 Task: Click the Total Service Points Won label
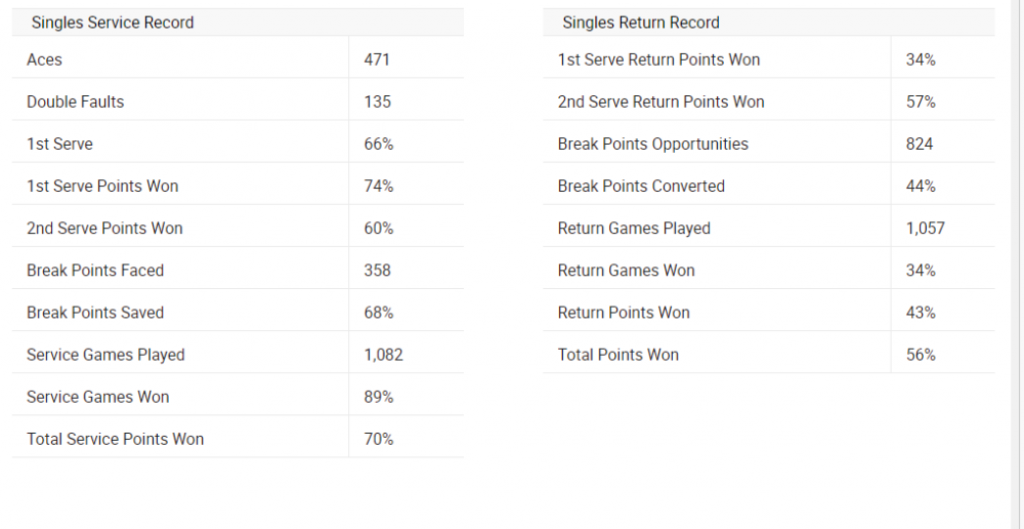point(115,439)
